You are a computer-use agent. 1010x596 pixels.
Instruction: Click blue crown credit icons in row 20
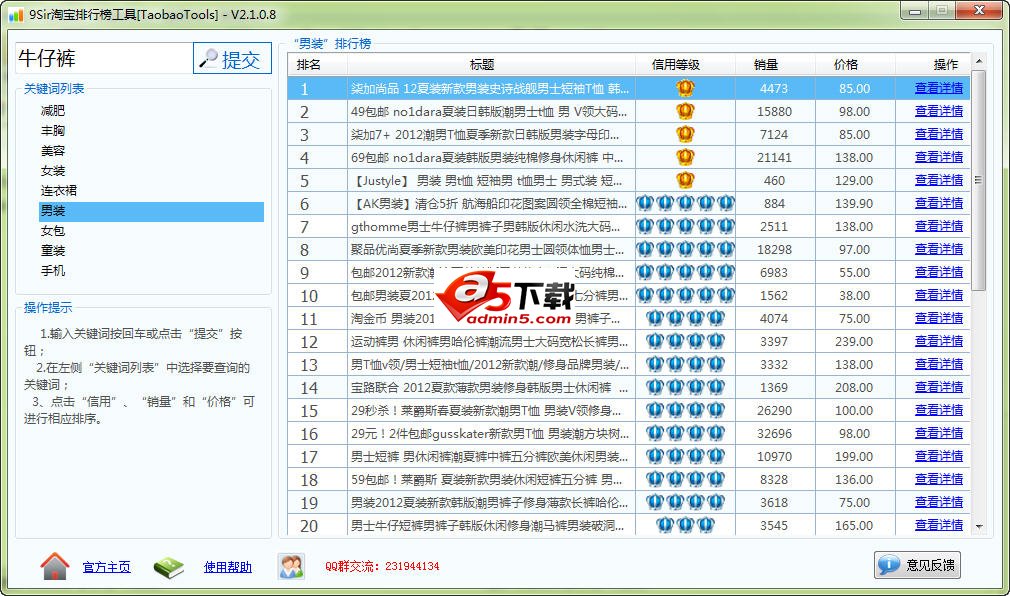point(685,525)
